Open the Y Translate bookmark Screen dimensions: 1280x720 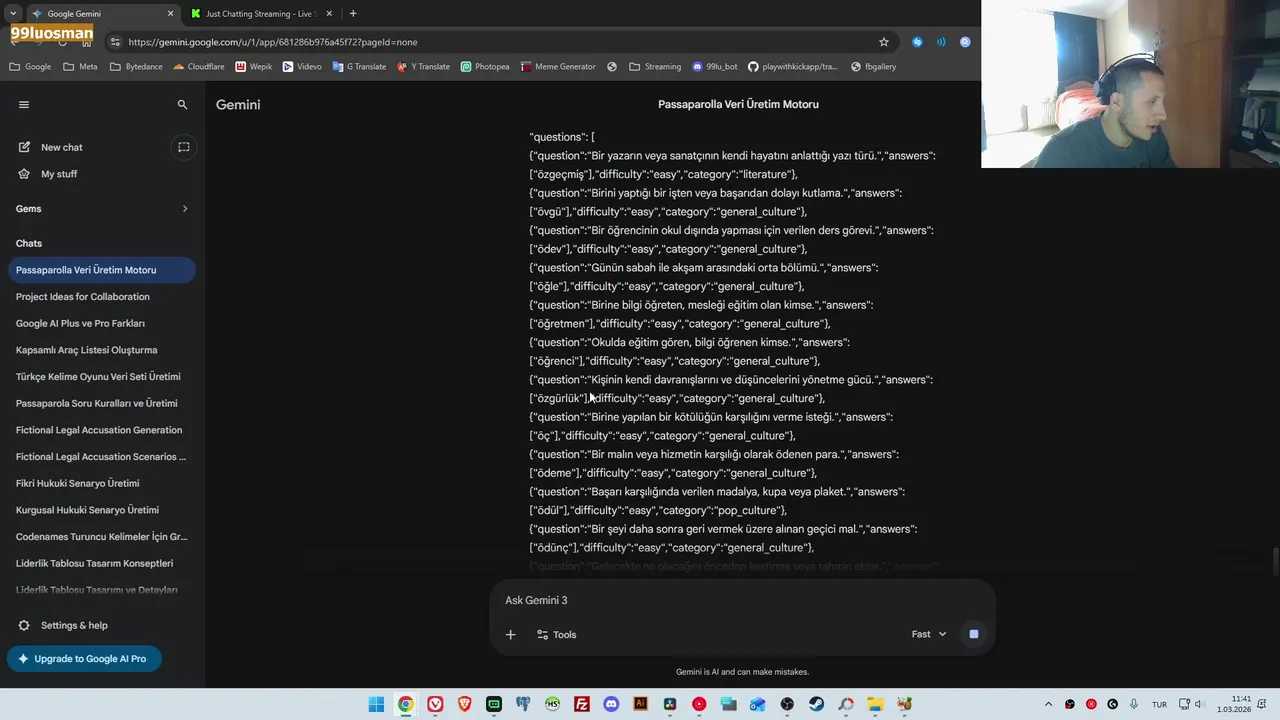point(423,67)
